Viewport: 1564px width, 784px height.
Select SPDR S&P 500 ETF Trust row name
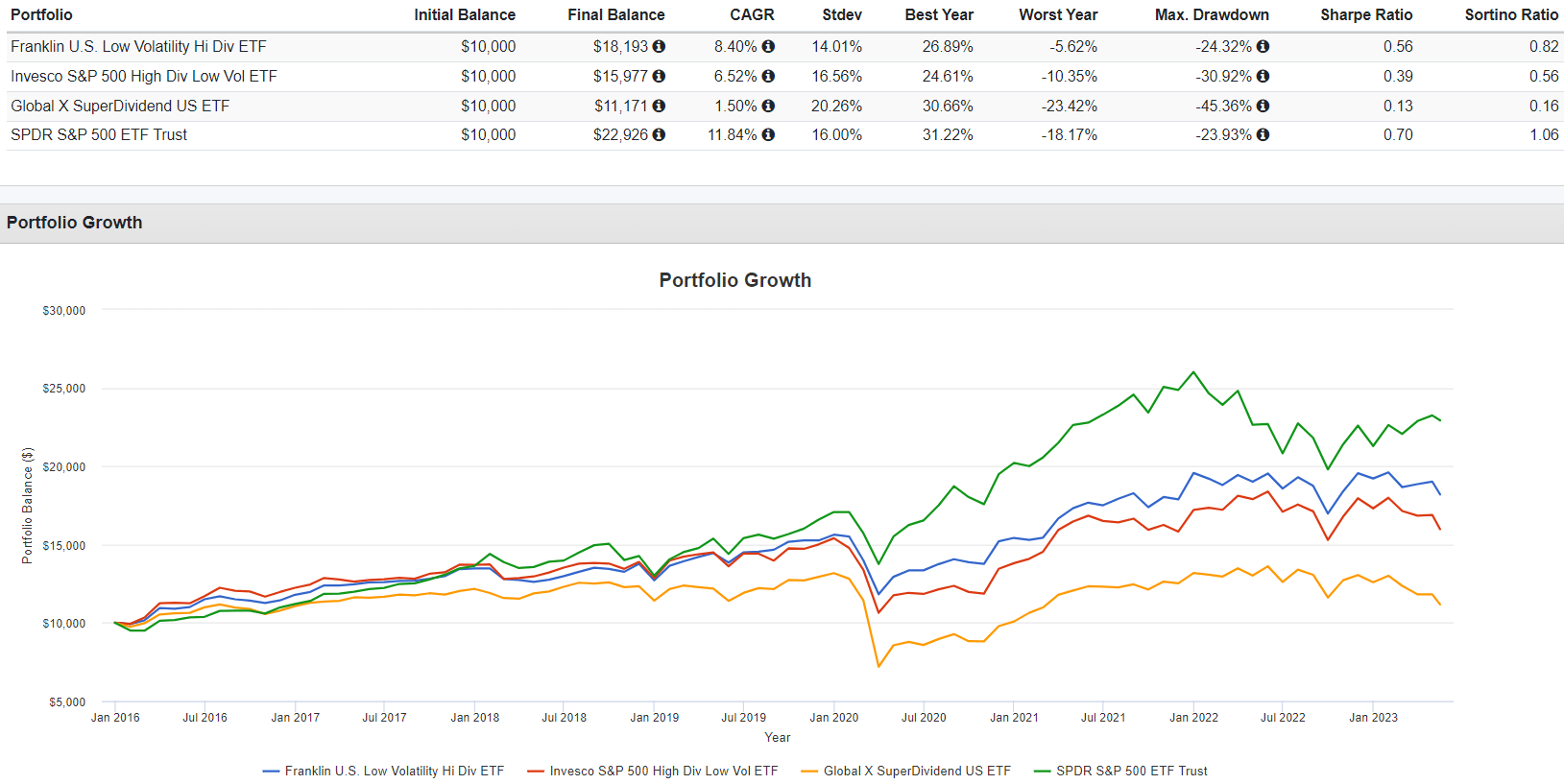coord(99,134)
